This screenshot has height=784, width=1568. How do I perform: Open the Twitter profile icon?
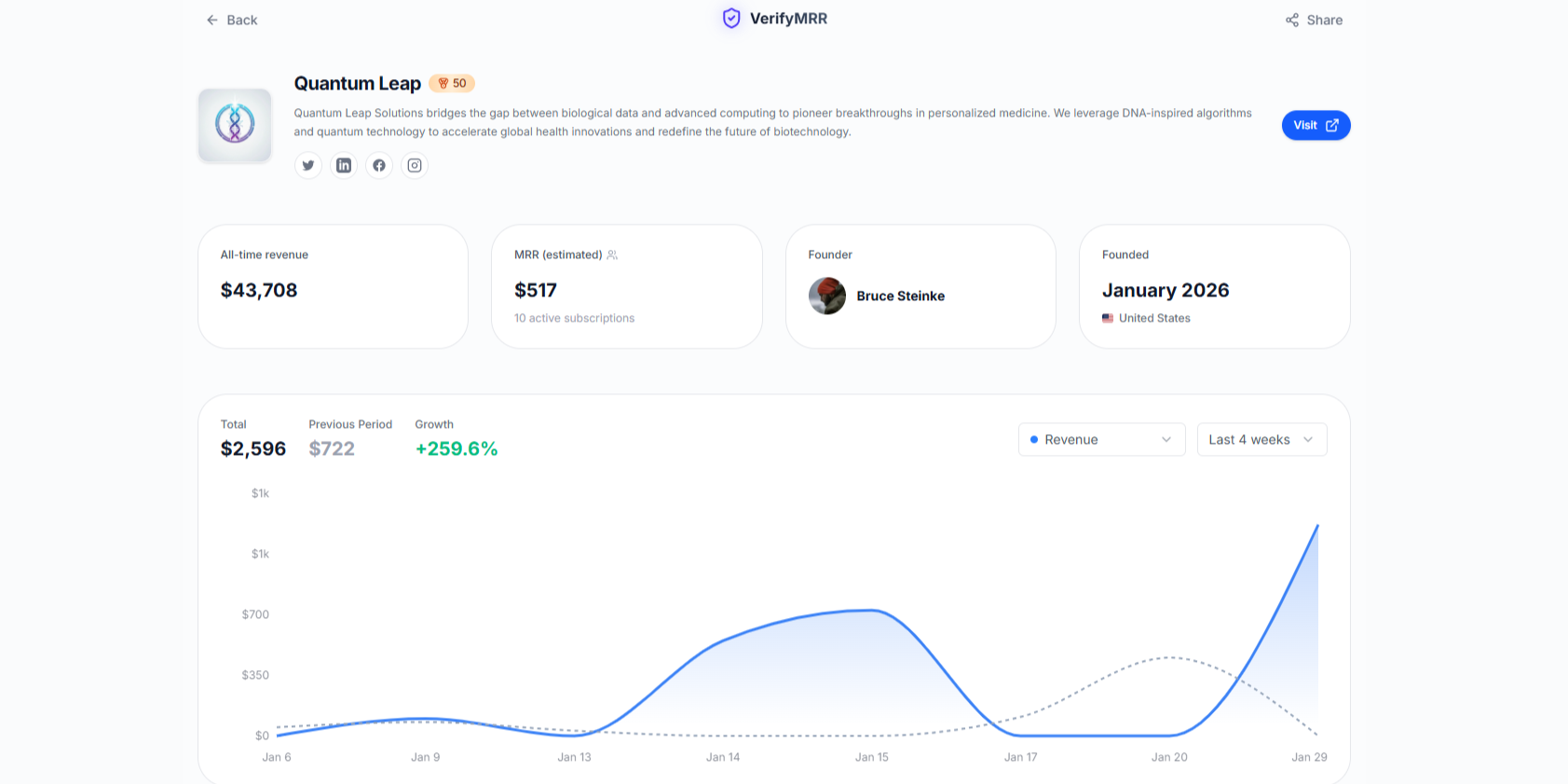tap(308, 165)
